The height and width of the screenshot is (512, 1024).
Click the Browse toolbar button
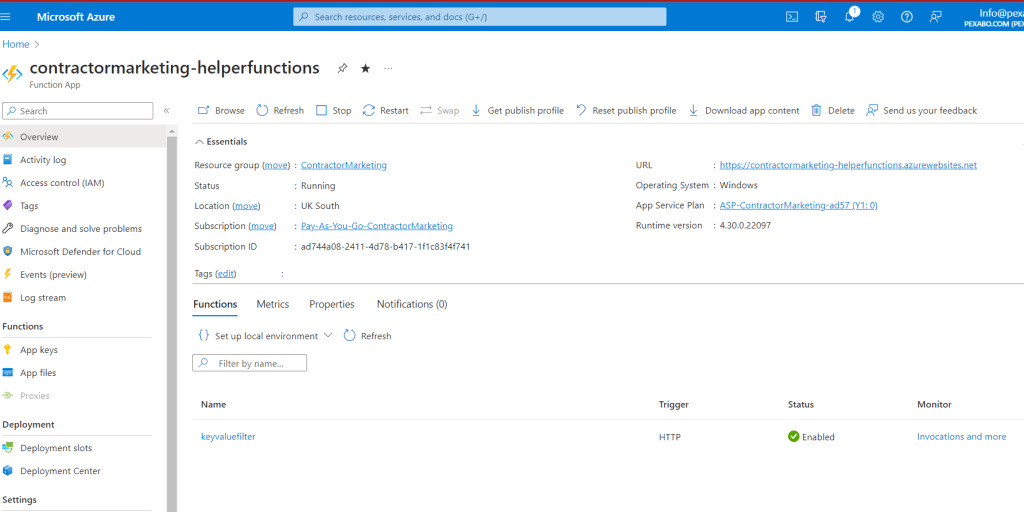221,111
